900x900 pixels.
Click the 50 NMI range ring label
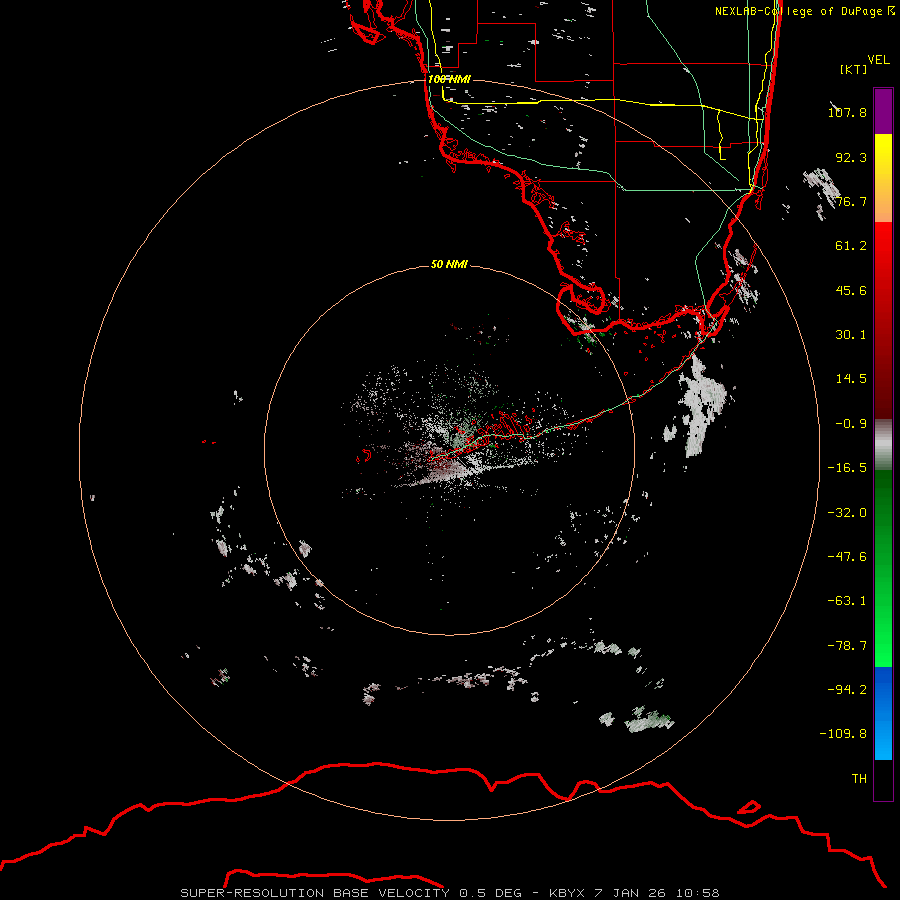click(449, 264)
